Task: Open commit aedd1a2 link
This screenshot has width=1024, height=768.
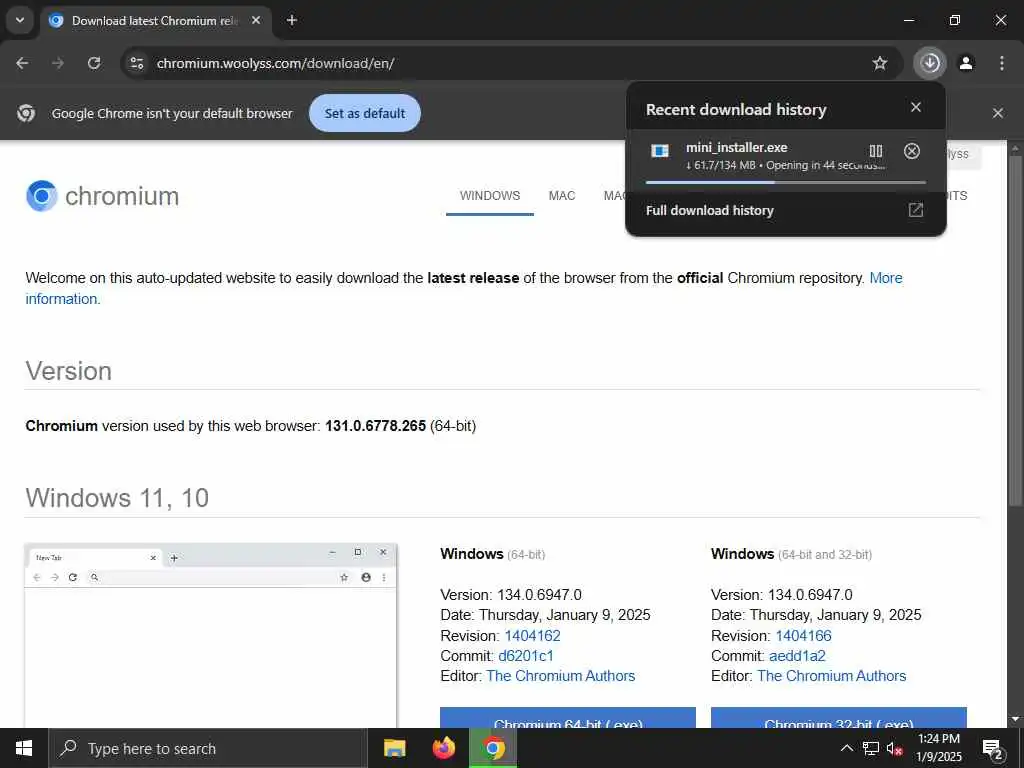Action: (797, 656)
